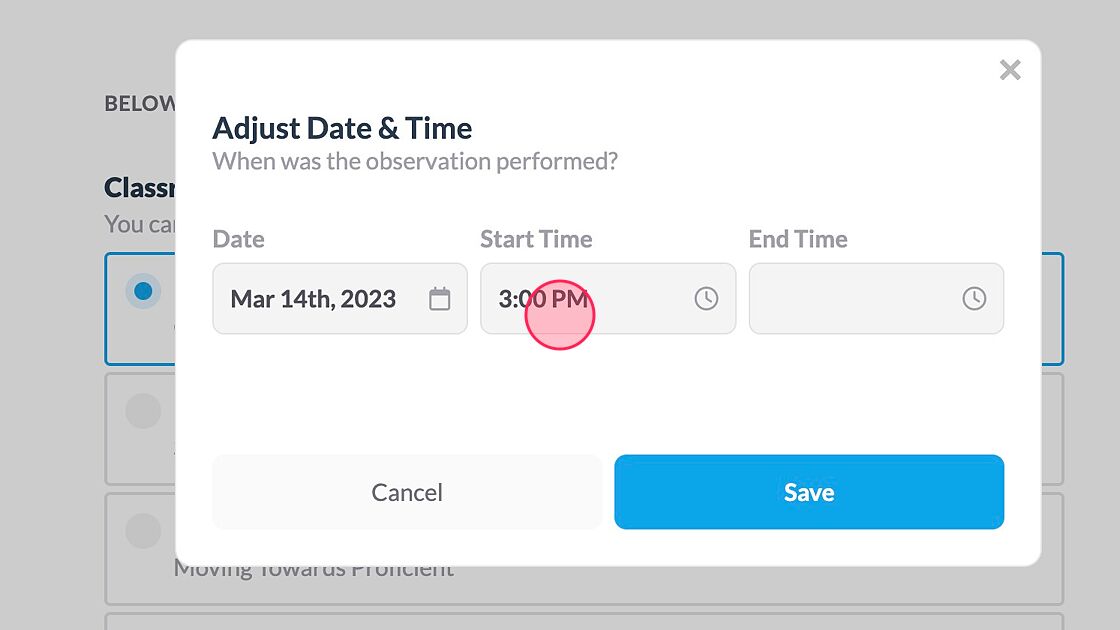This screenshot has width=1120, height=630.
Task: Open the End Time dropdown
Action: (x=876, y=297)
